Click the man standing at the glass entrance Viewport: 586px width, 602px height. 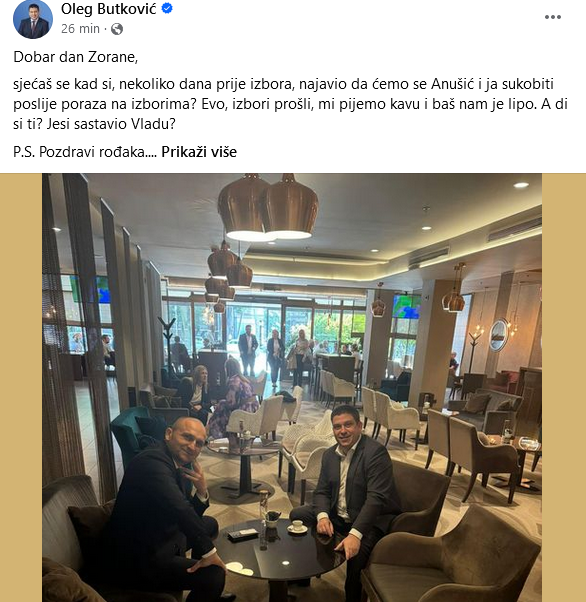coord(248,350)
